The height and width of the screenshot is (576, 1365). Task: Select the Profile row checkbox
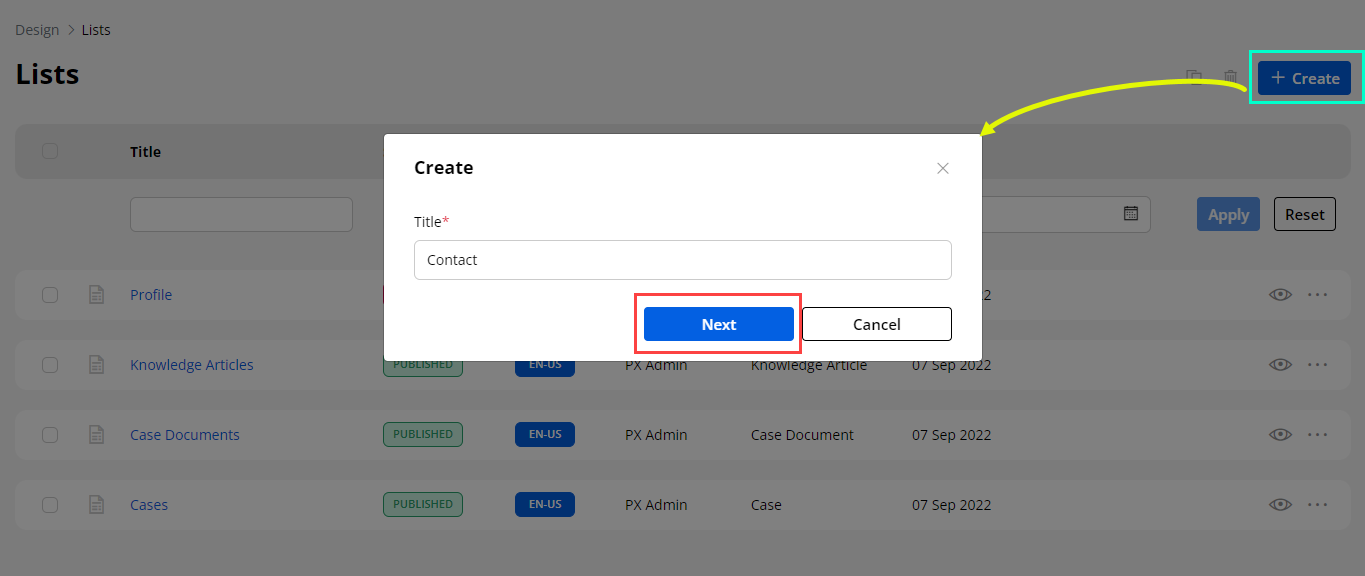[x=50, y=295]
